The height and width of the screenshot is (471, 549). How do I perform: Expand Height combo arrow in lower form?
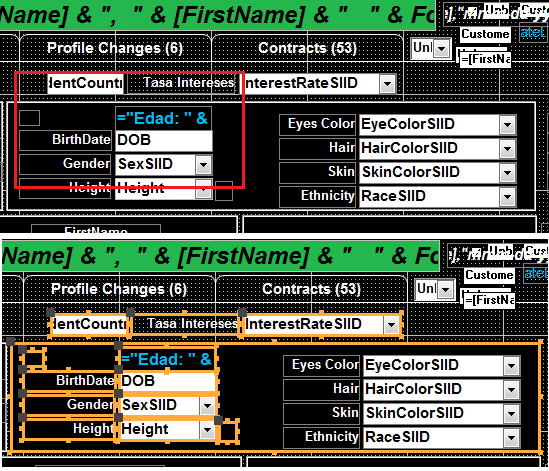(208, 429)
